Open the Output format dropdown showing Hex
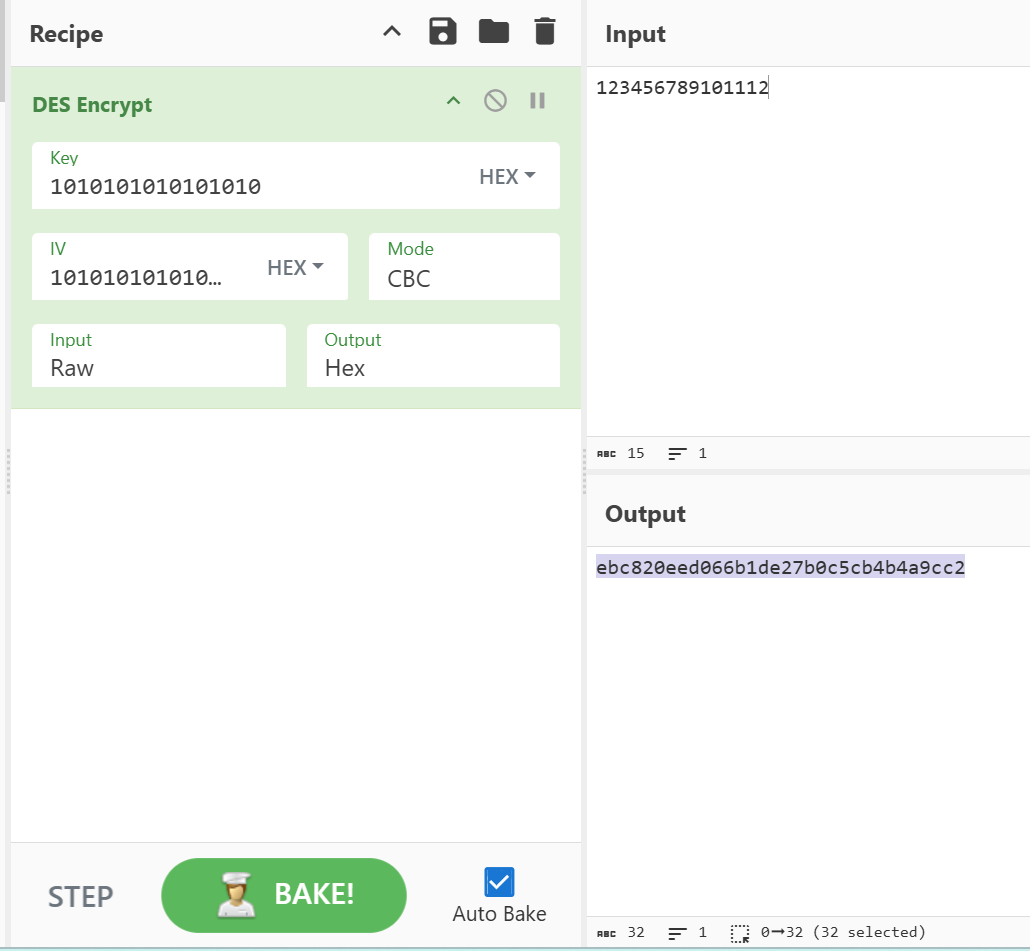 [434, 356]
